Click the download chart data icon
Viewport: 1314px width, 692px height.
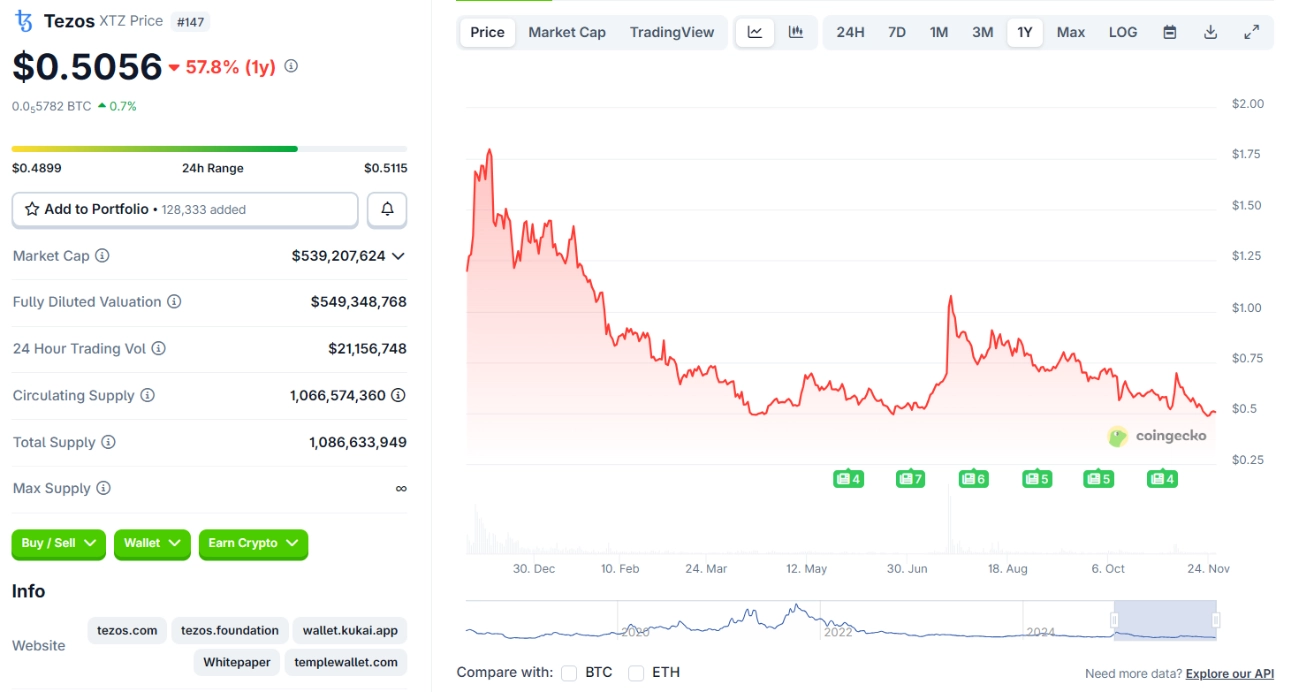click(1210, 32)
